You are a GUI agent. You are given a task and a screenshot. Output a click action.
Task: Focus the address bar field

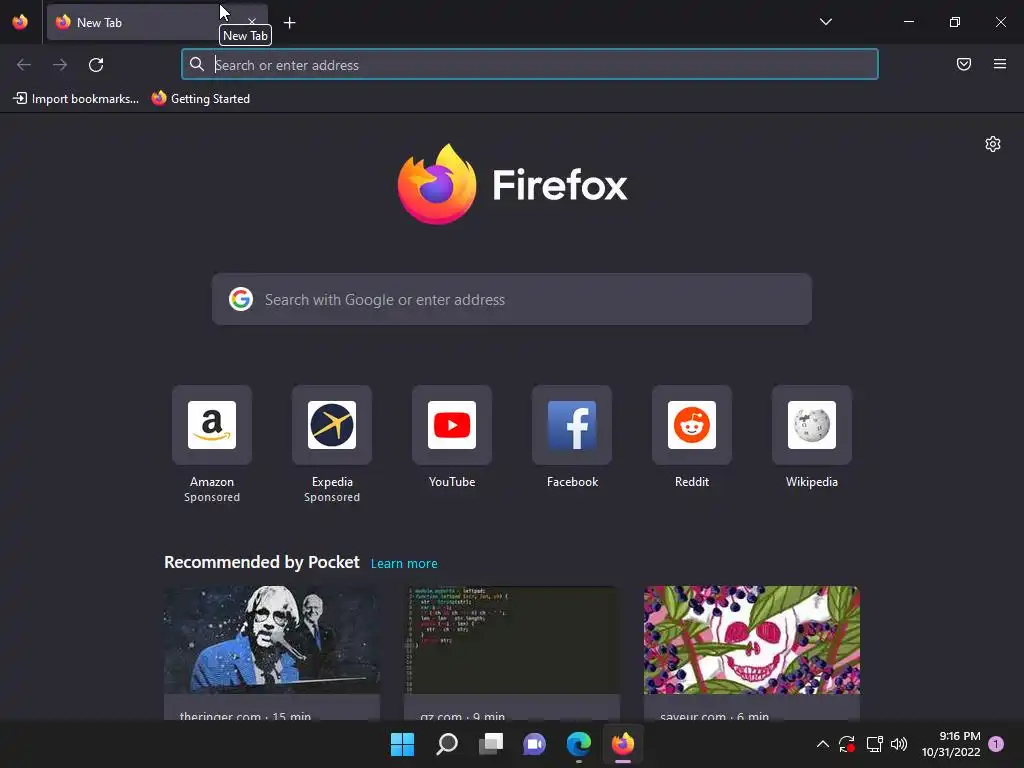tap(530, 65)
